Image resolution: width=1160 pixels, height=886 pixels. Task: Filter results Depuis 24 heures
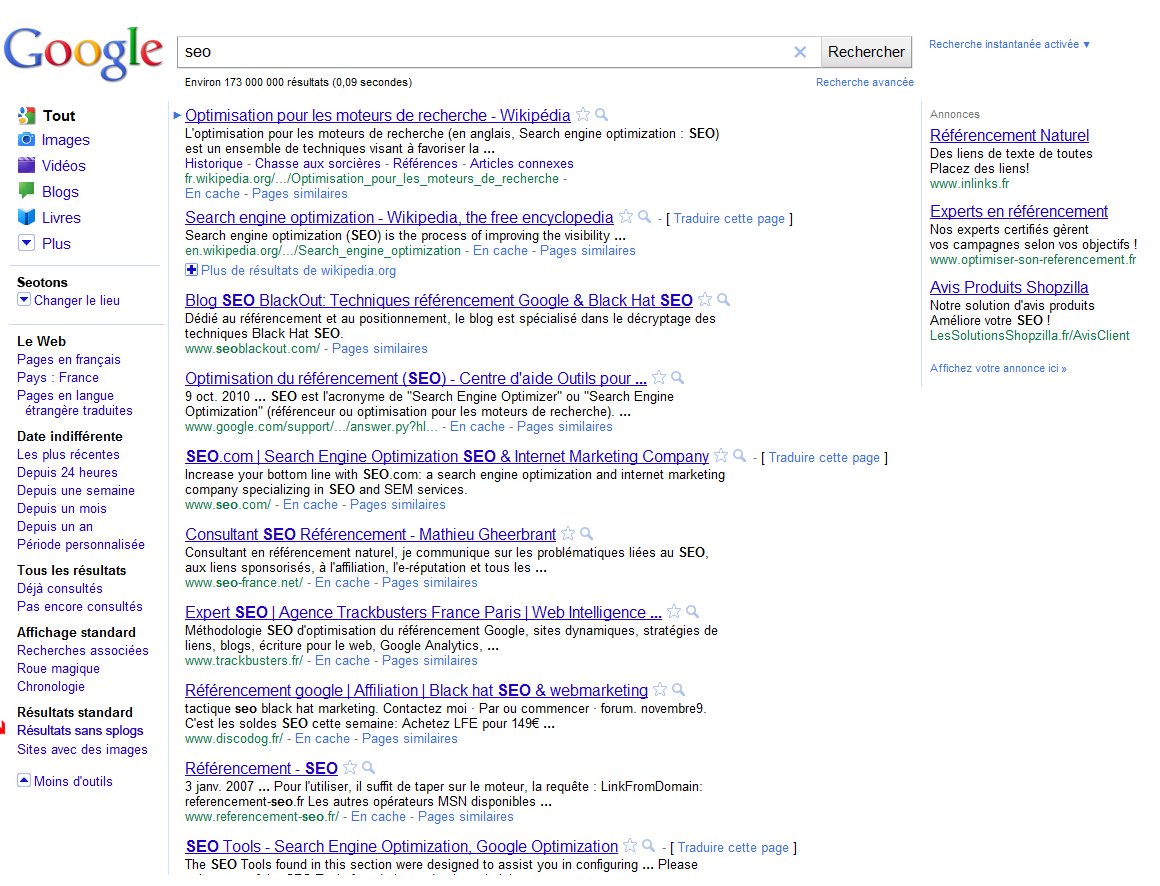click(67, 472)
